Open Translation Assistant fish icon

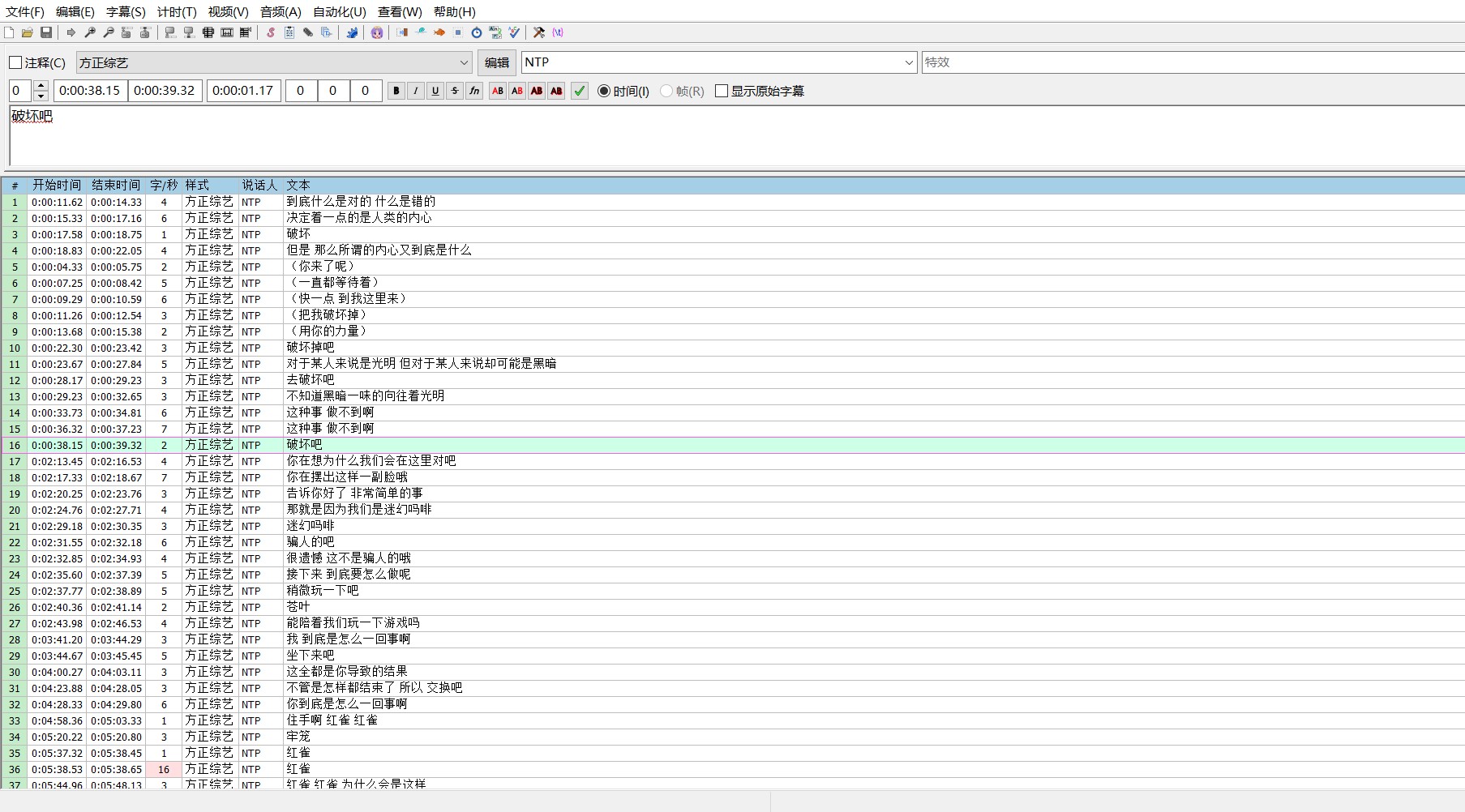(x=439, y=32)
